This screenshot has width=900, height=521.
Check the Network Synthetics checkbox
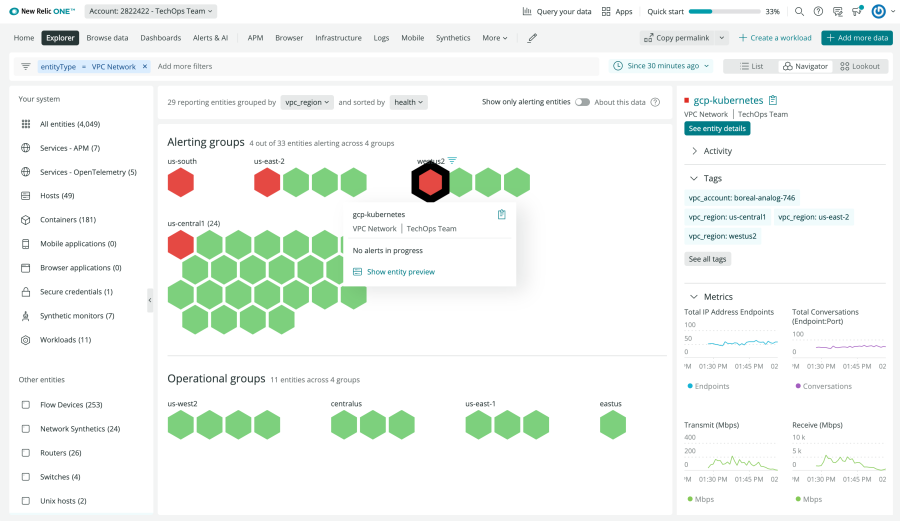point(26,429)
